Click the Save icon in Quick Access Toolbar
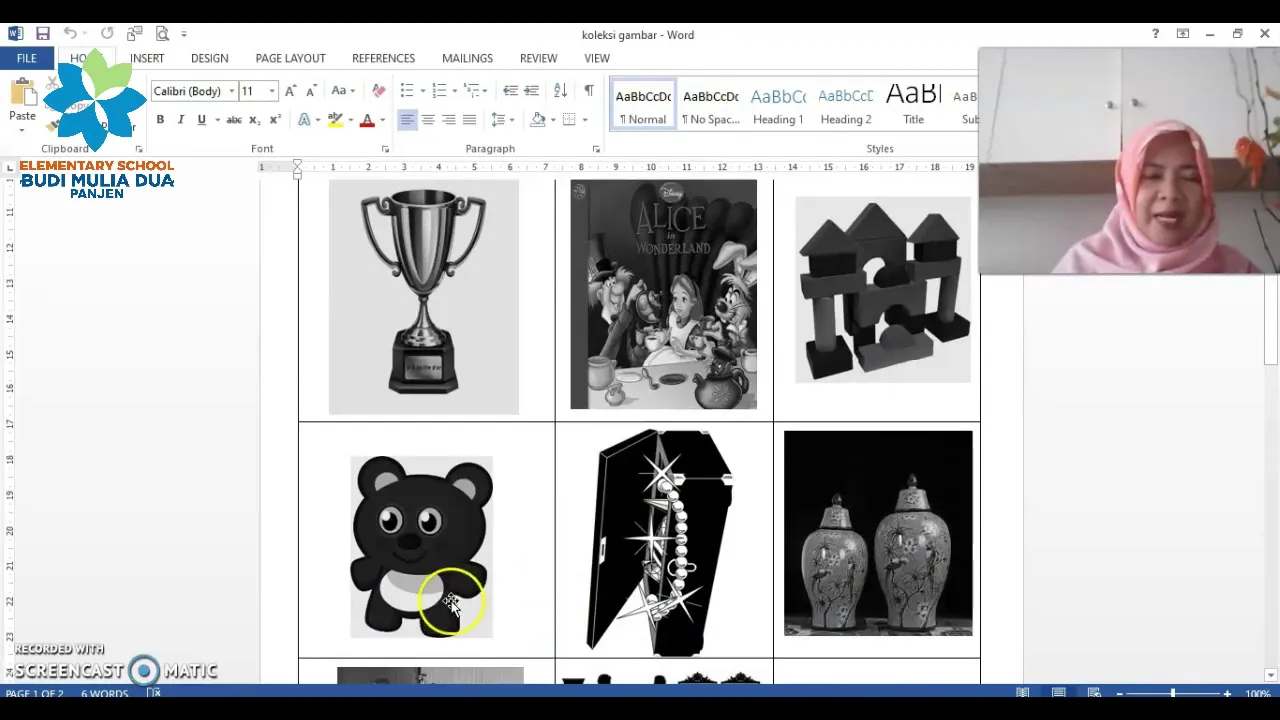Screen dimensions: 1280x720 [x=43, y=34]
